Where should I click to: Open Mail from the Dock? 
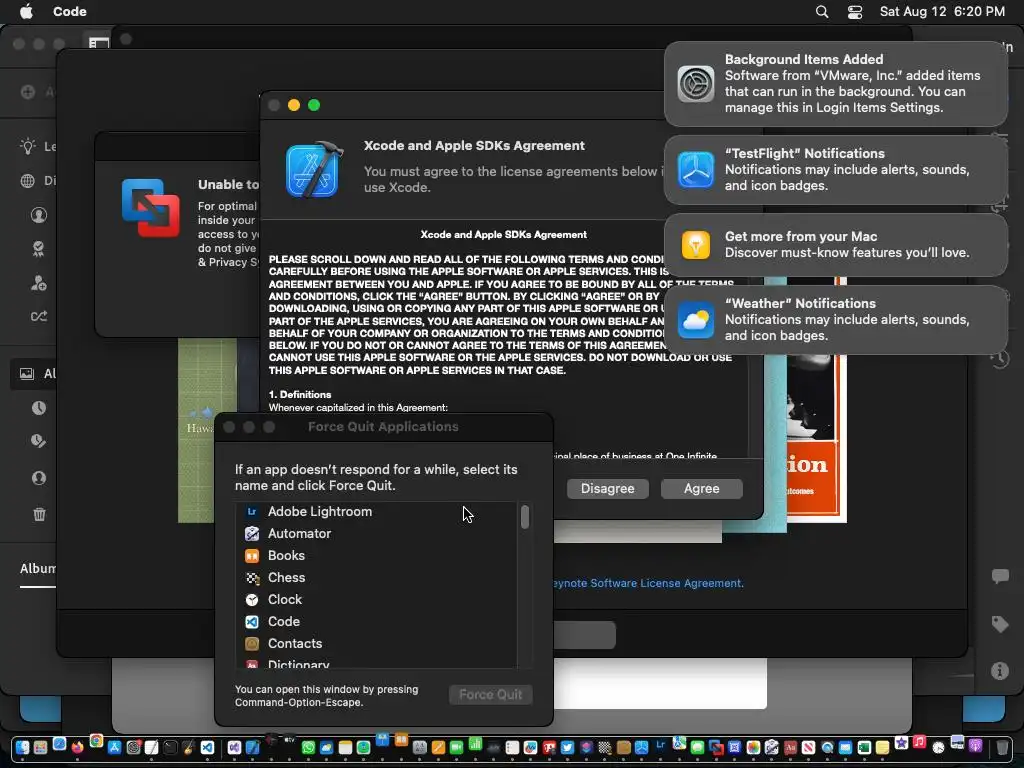click(846, 748)
